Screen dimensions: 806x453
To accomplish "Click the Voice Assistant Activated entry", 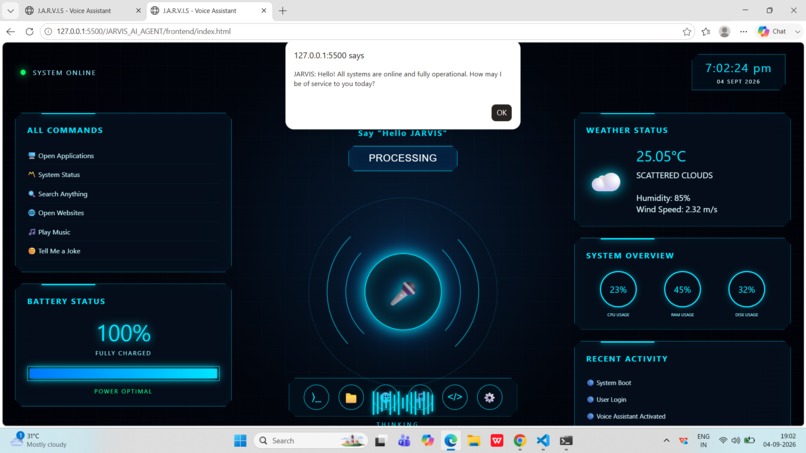I will click(626, 416).
